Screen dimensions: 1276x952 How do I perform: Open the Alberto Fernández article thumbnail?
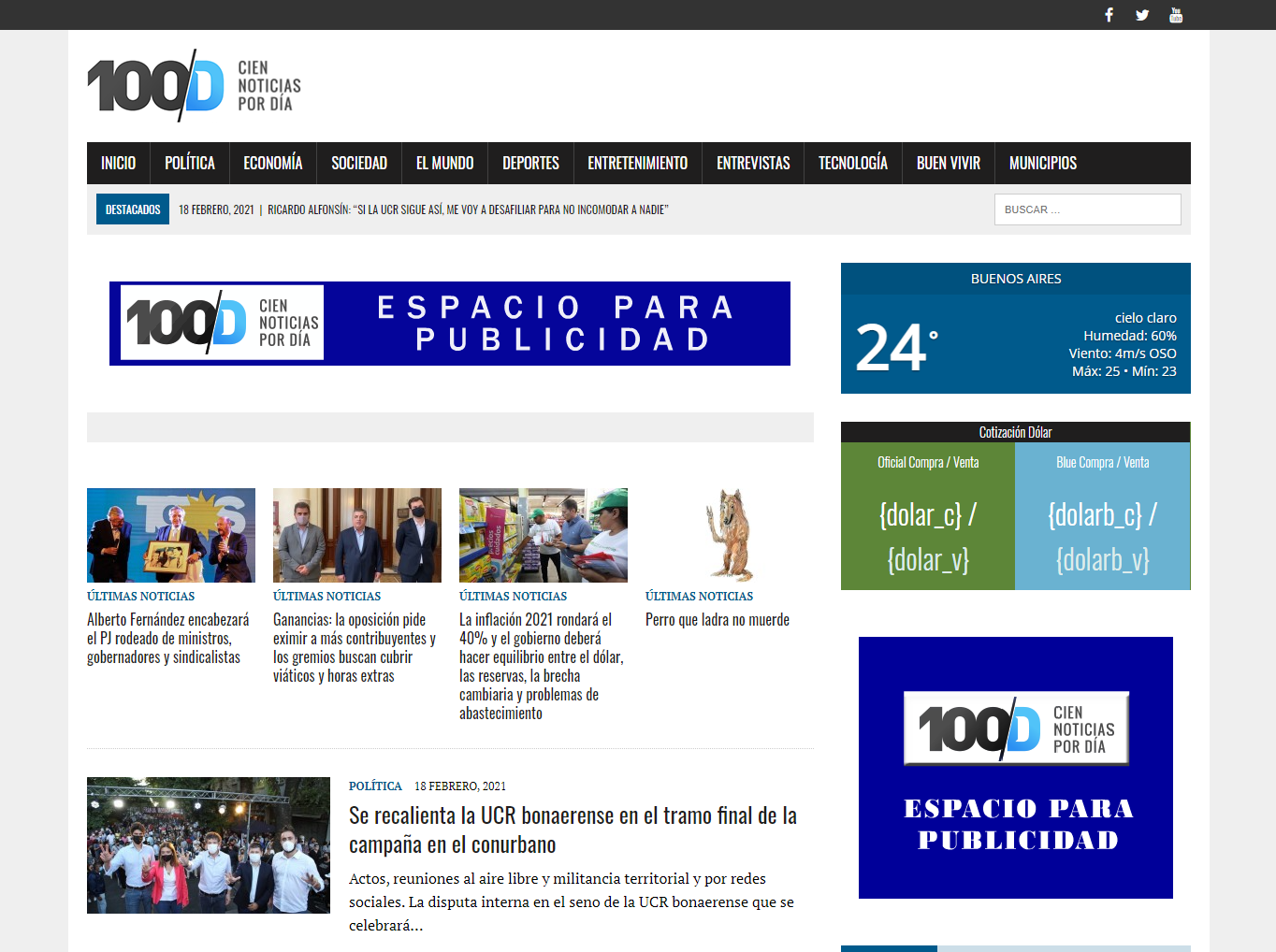[171, 535]
